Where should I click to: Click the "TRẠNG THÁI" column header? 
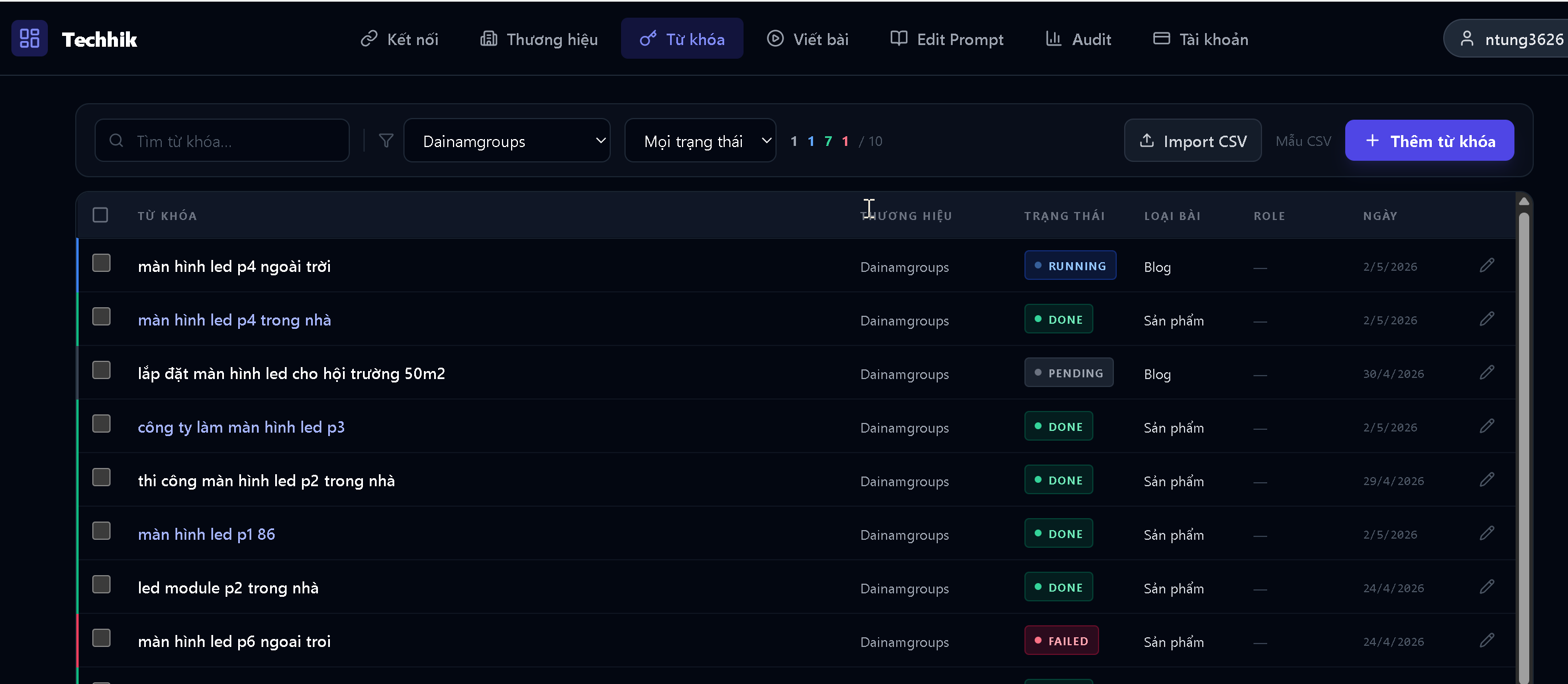point(1064,215)
